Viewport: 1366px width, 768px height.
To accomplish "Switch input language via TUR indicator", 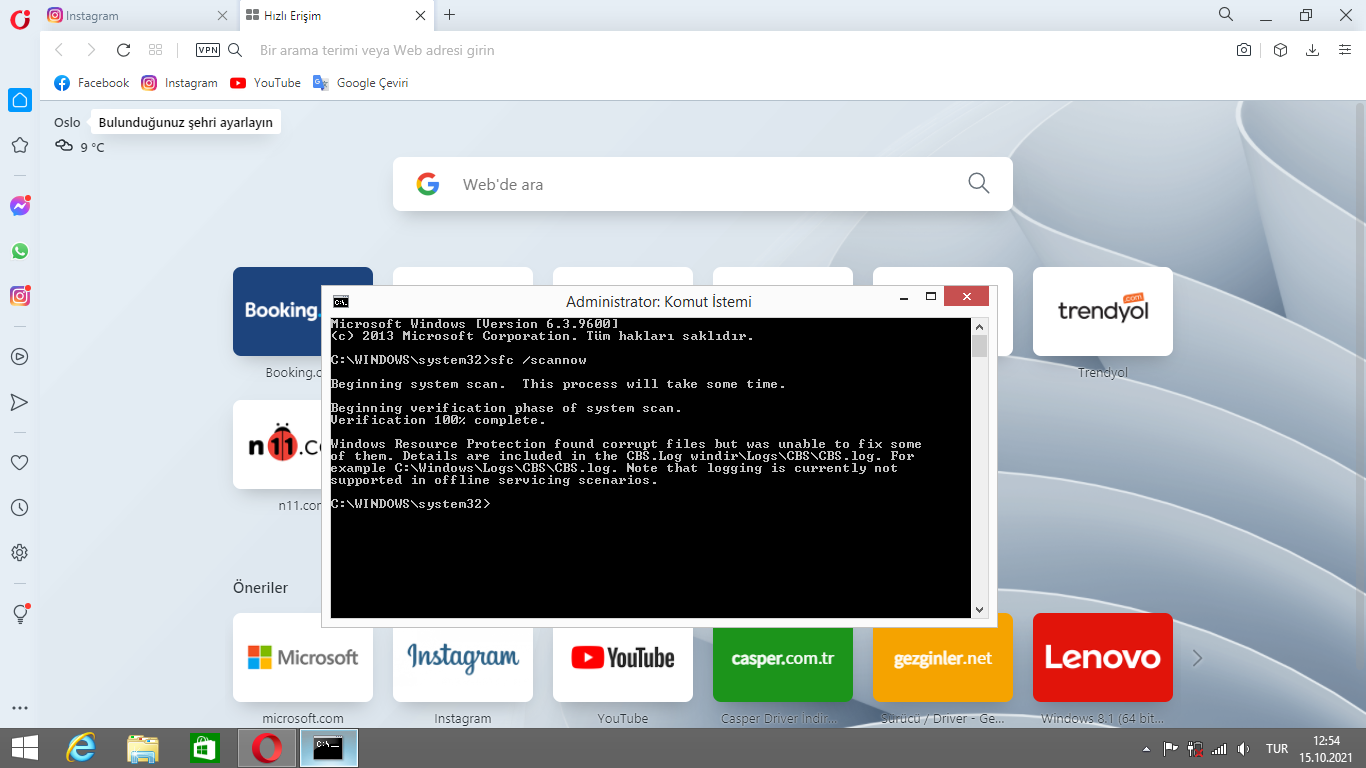I will (x=1277, y=748).
